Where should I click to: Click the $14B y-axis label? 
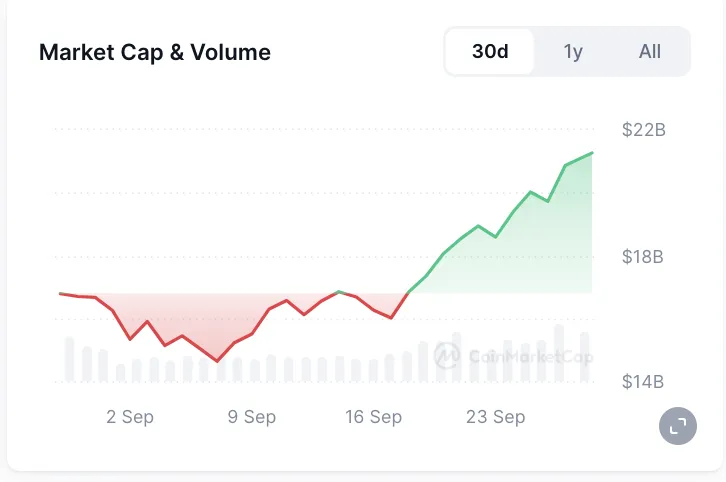point(643,382)
